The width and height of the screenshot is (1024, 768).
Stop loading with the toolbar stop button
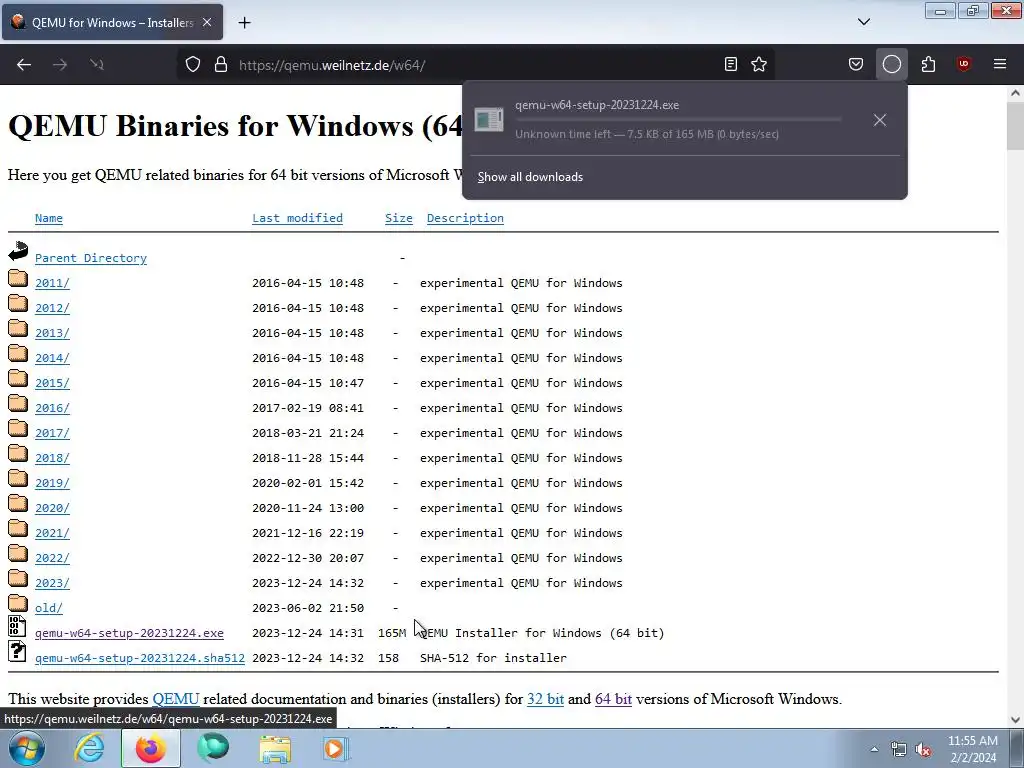(97, 64)
